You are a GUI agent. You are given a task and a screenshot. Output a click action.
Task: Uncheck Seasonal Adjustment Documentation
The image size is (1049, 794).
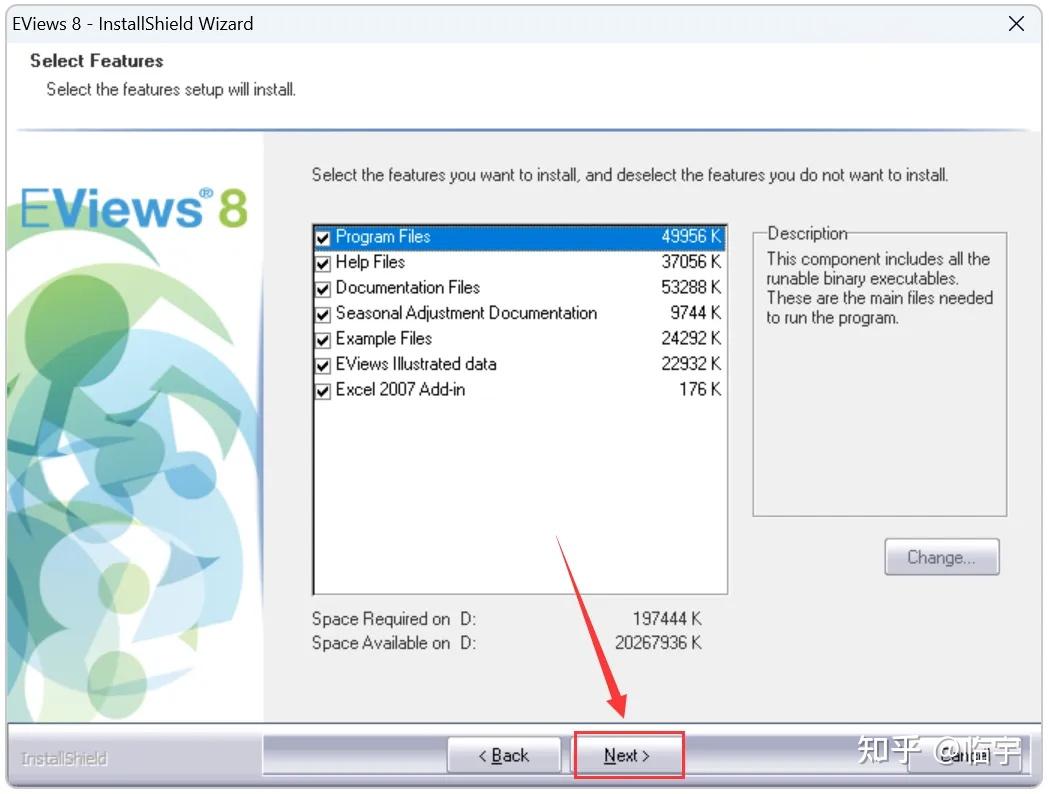point(322,313)
